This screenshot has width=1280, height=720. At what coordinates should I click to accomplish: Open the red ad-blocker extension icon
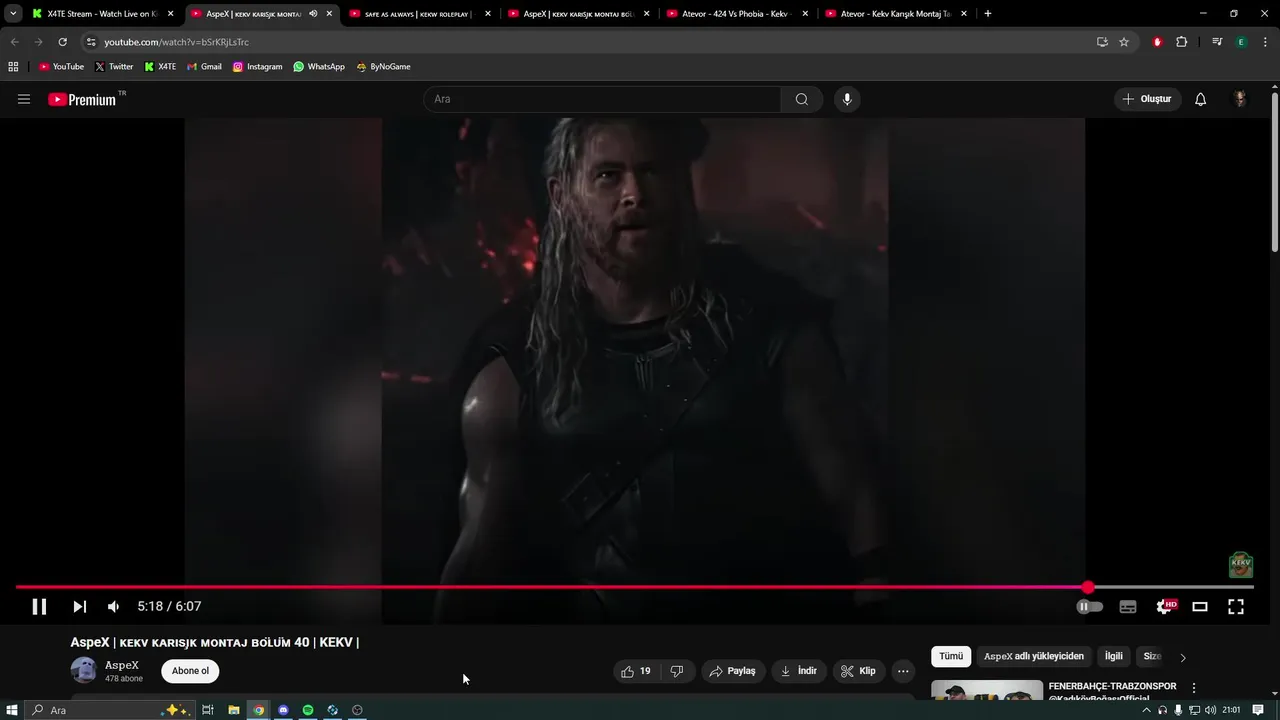pyautogui.click(x=1158, y=42)
